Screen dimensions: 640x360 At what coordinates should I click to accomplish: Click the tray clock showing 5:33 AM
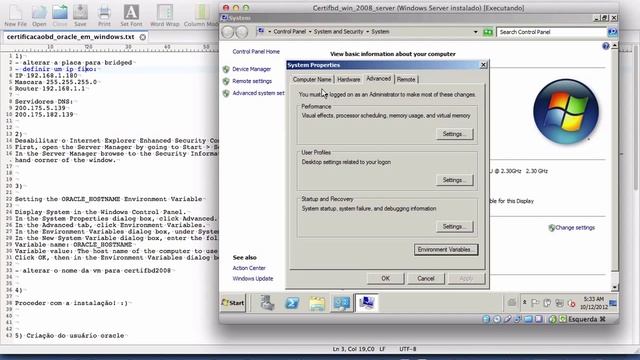pyautogui.click(x=593, y=303)
